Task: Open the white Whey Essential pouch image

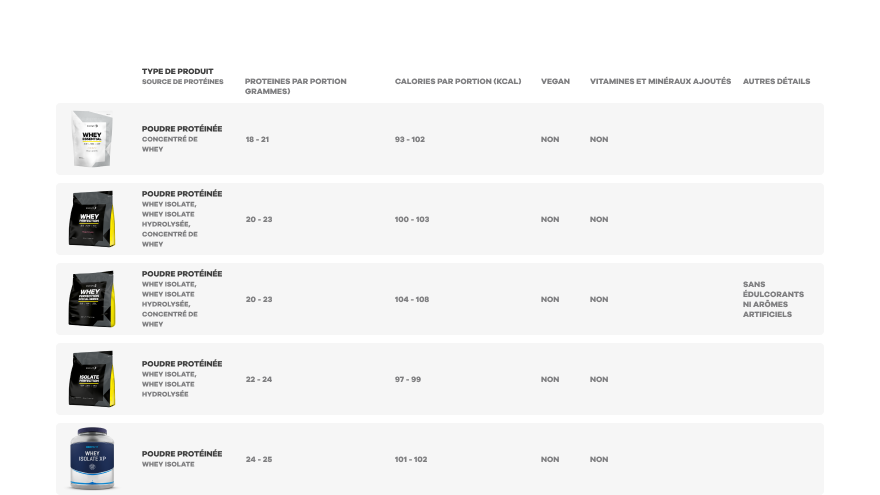Action: tap(92, 139)
